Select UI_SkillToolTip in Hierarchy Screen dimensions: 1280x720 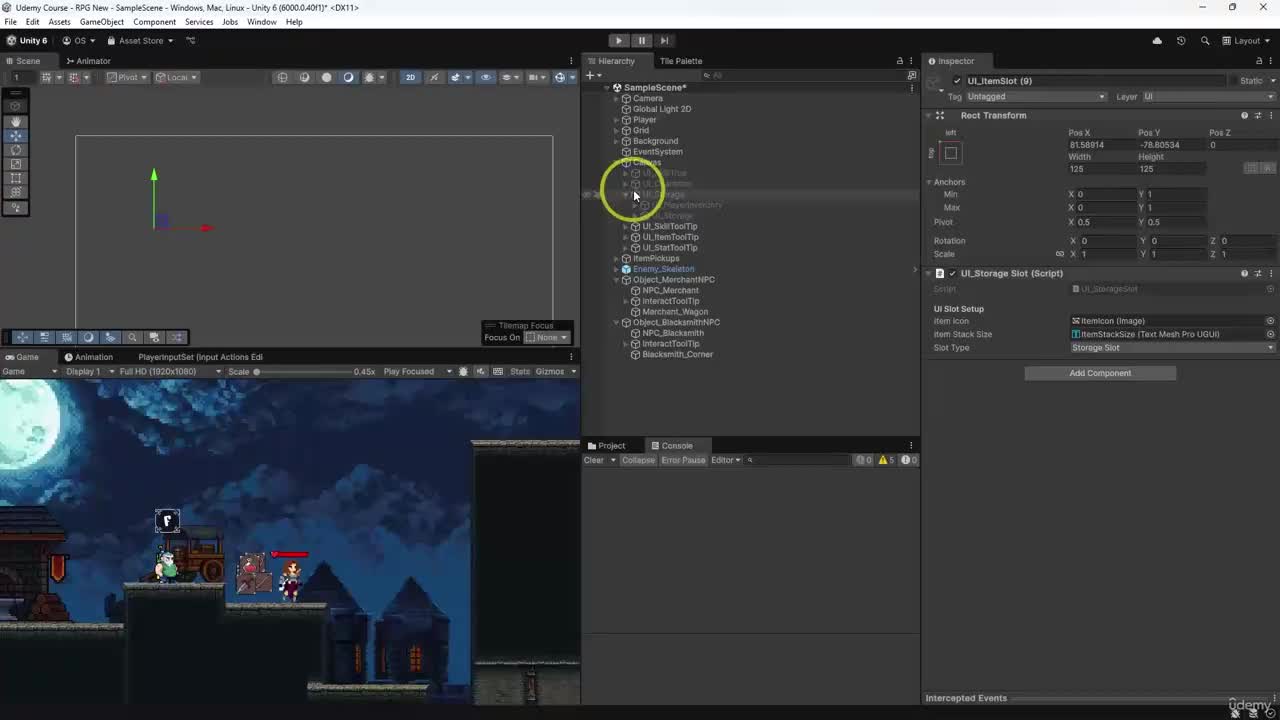(x=669, y=227)
